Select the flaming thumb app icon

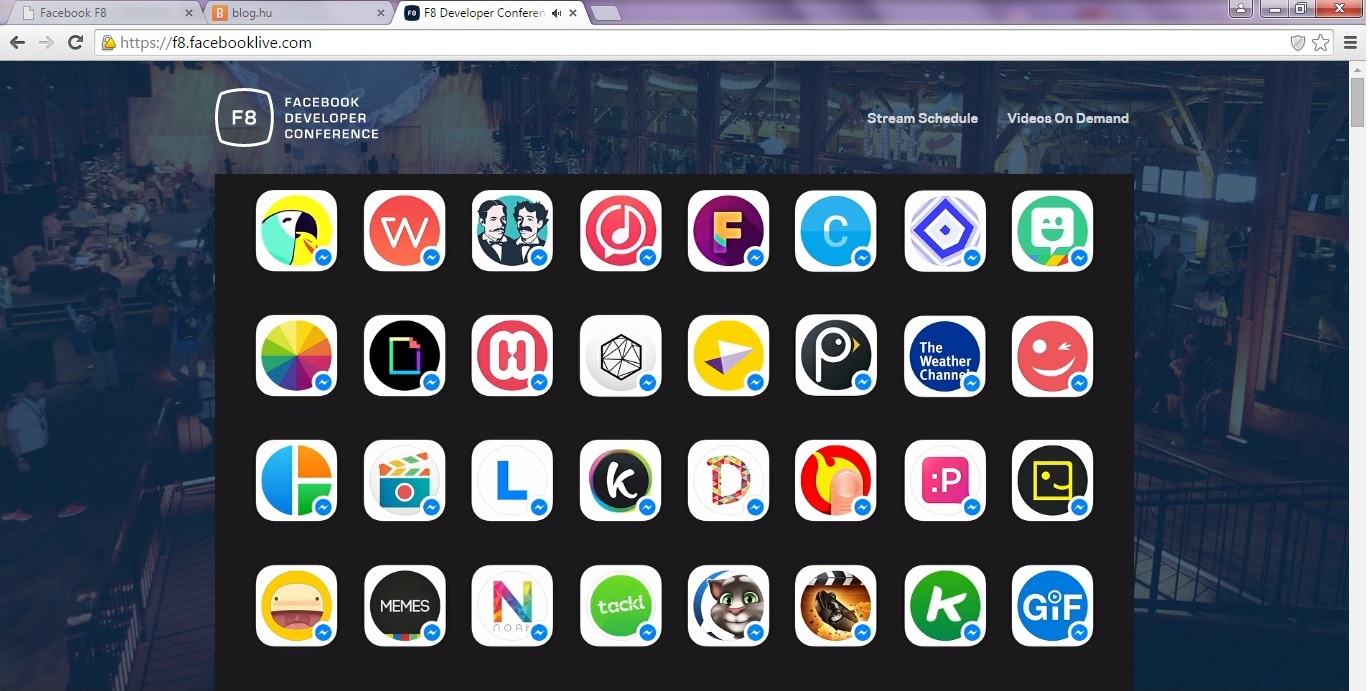pos(836,481)
